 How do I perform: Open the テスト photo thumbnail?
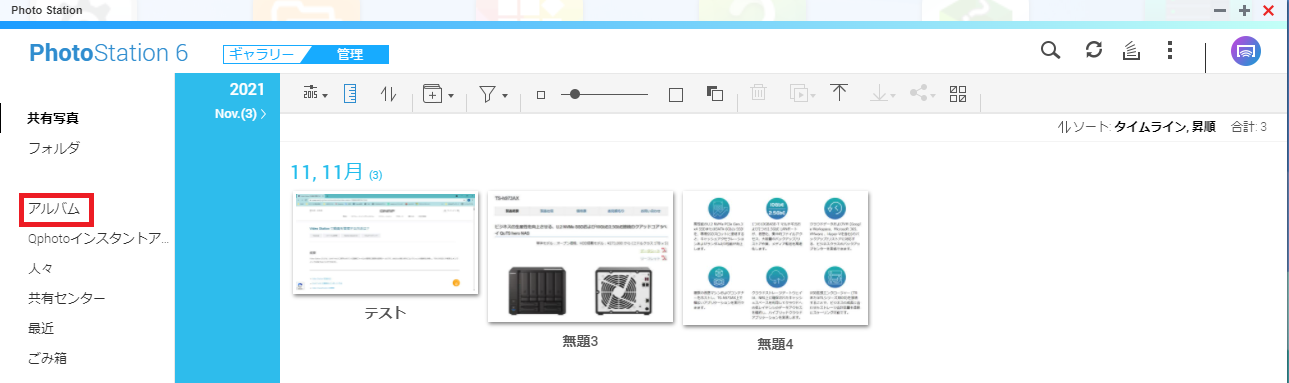click(385, 242)
